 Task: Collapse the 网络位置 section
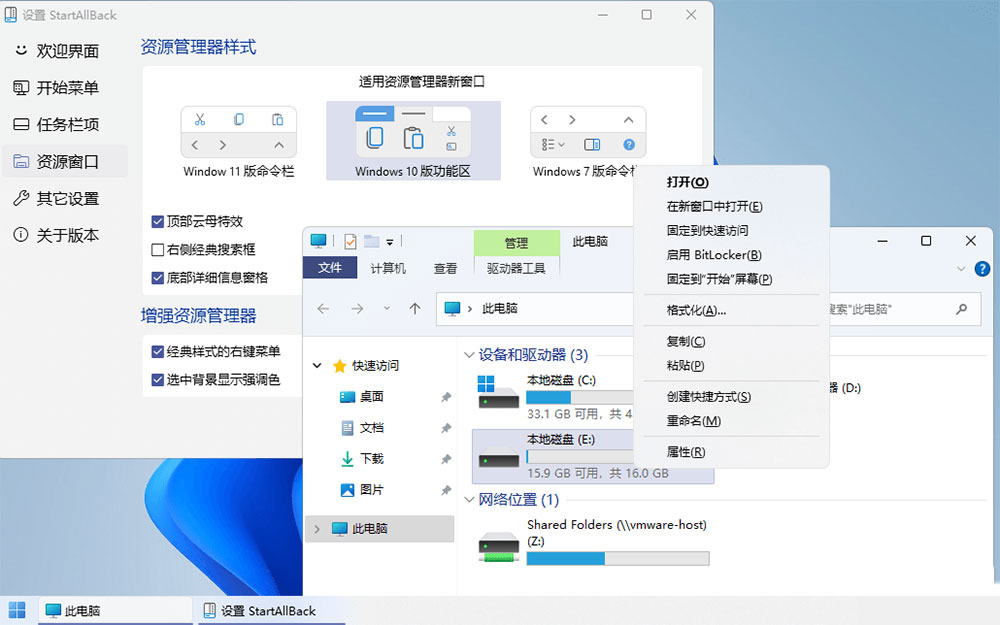(x=468, y=500)
